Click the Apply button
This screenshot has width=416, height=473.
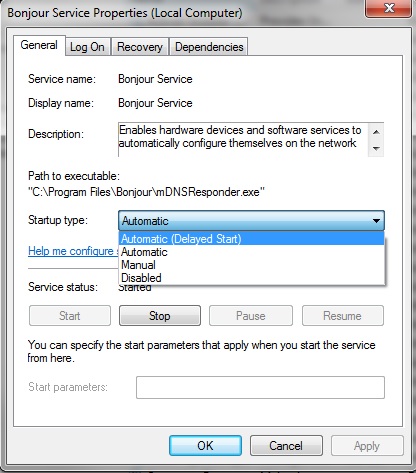367,446
